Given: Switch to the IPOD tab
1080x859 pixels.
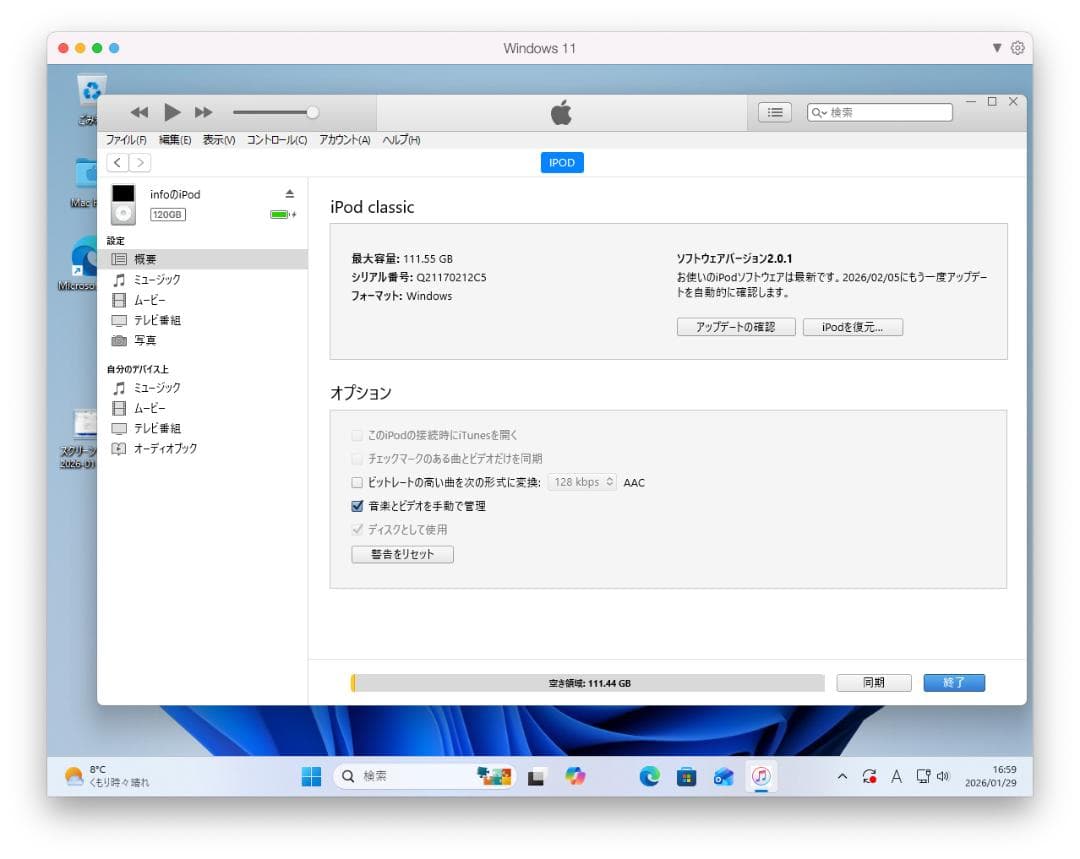Looking at the screenshot, I should pos(562,162).
